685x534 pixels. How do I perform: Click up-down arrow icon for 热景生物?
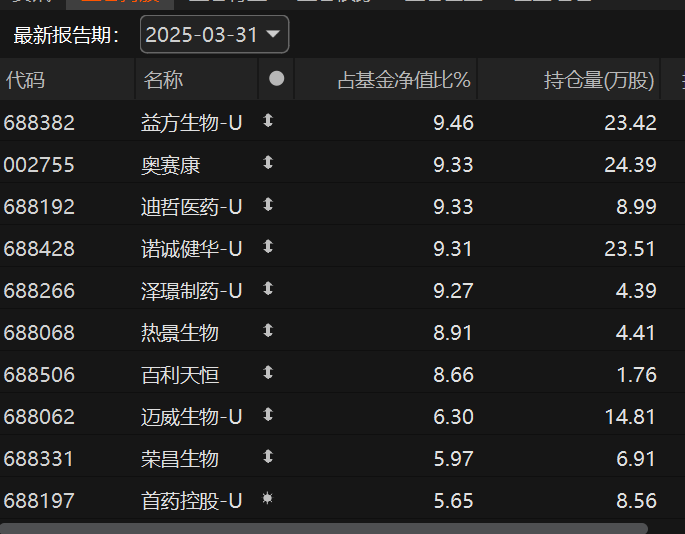[268, 330]
